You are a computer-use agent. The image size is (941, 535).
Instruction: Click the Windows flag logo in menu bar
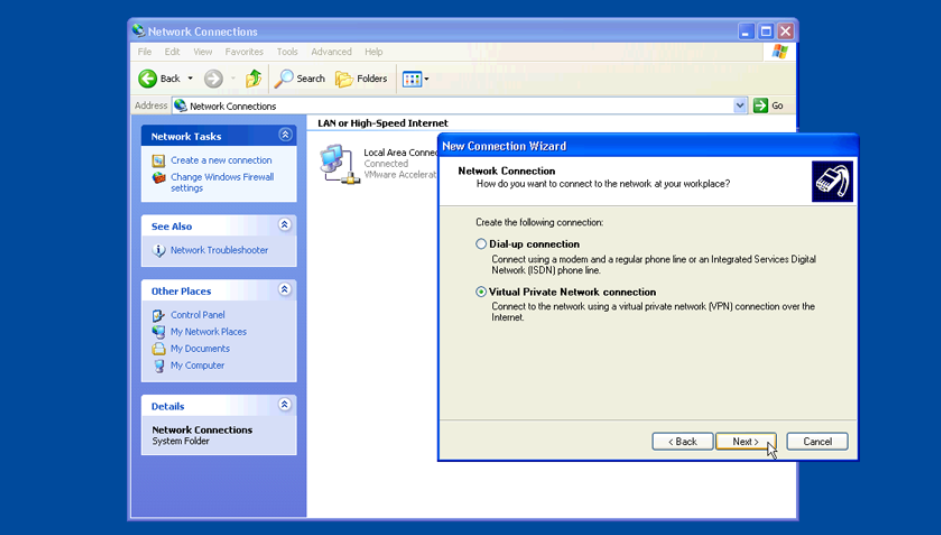780,52
